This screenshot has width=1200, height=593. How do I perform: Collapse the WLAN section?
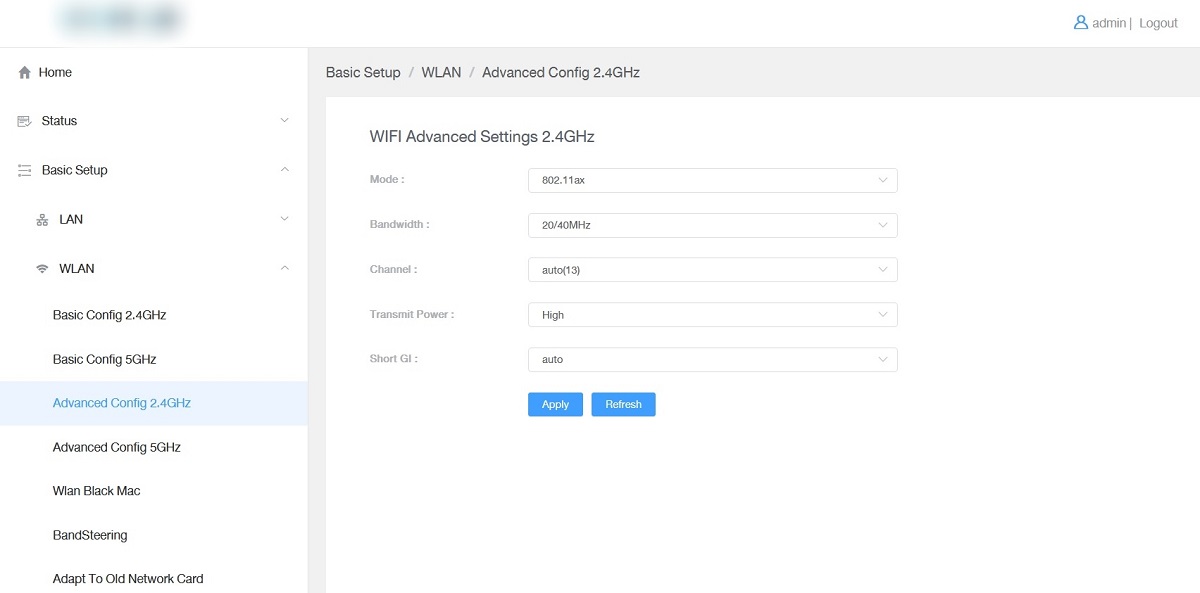(286, 268)
